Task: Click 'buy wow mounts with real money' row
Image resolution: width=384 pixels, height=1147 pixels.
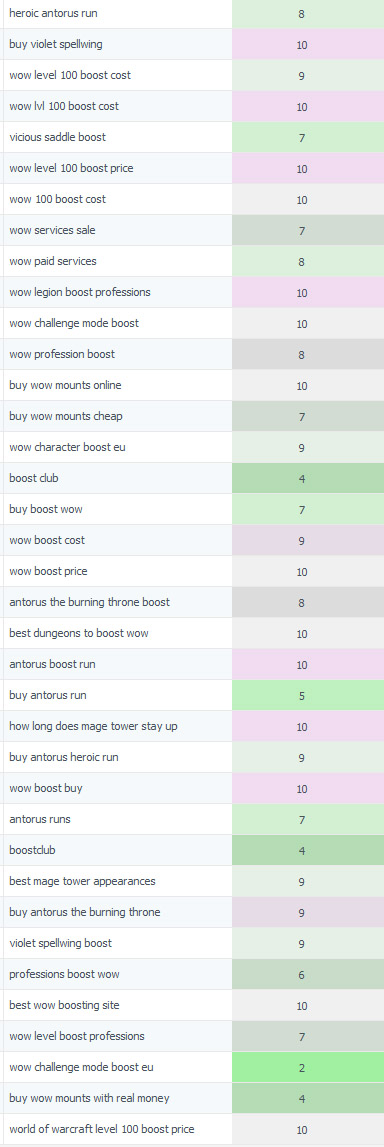Action: coord(193,1098)
